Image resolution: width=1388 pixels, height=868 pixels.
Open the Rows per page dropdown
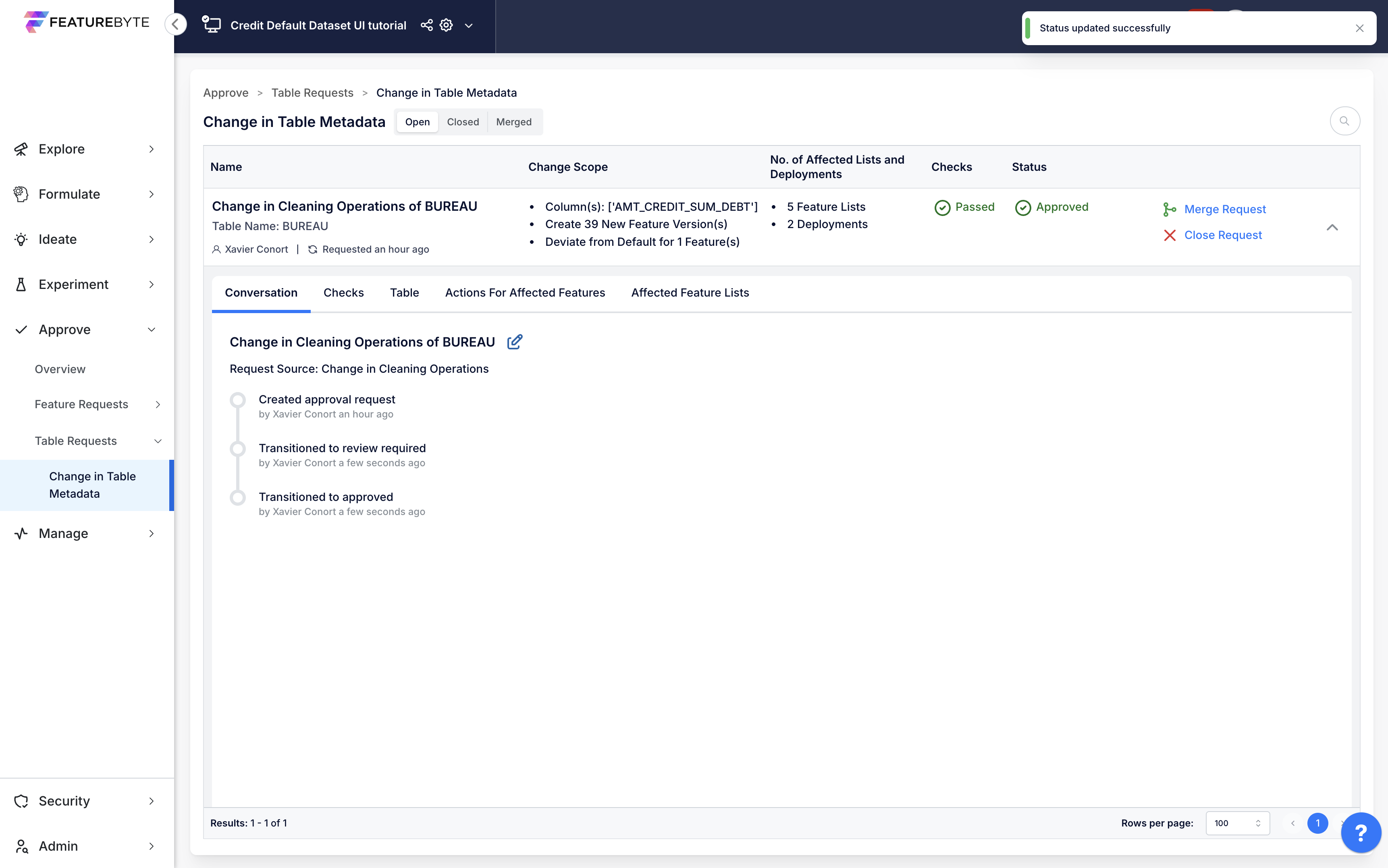click(x=1237, y=822)
